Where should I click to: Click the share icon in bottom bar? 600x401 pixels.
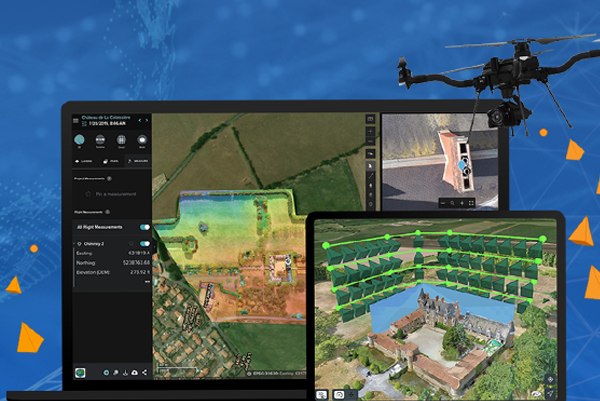click(144, 373)
